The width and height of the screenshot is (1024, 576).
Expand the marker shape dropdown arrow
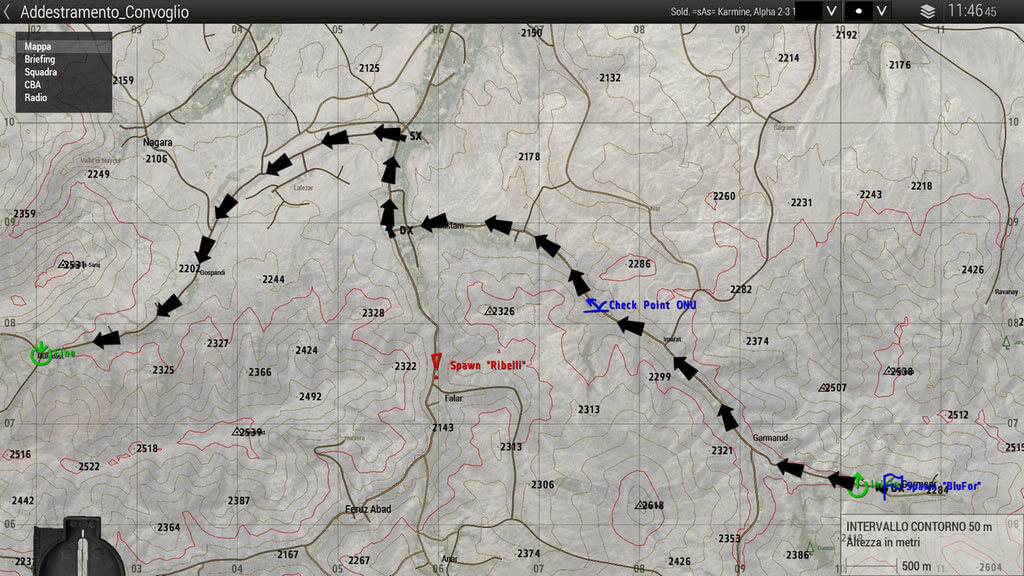pyautogui.click(x=882, y=11)
